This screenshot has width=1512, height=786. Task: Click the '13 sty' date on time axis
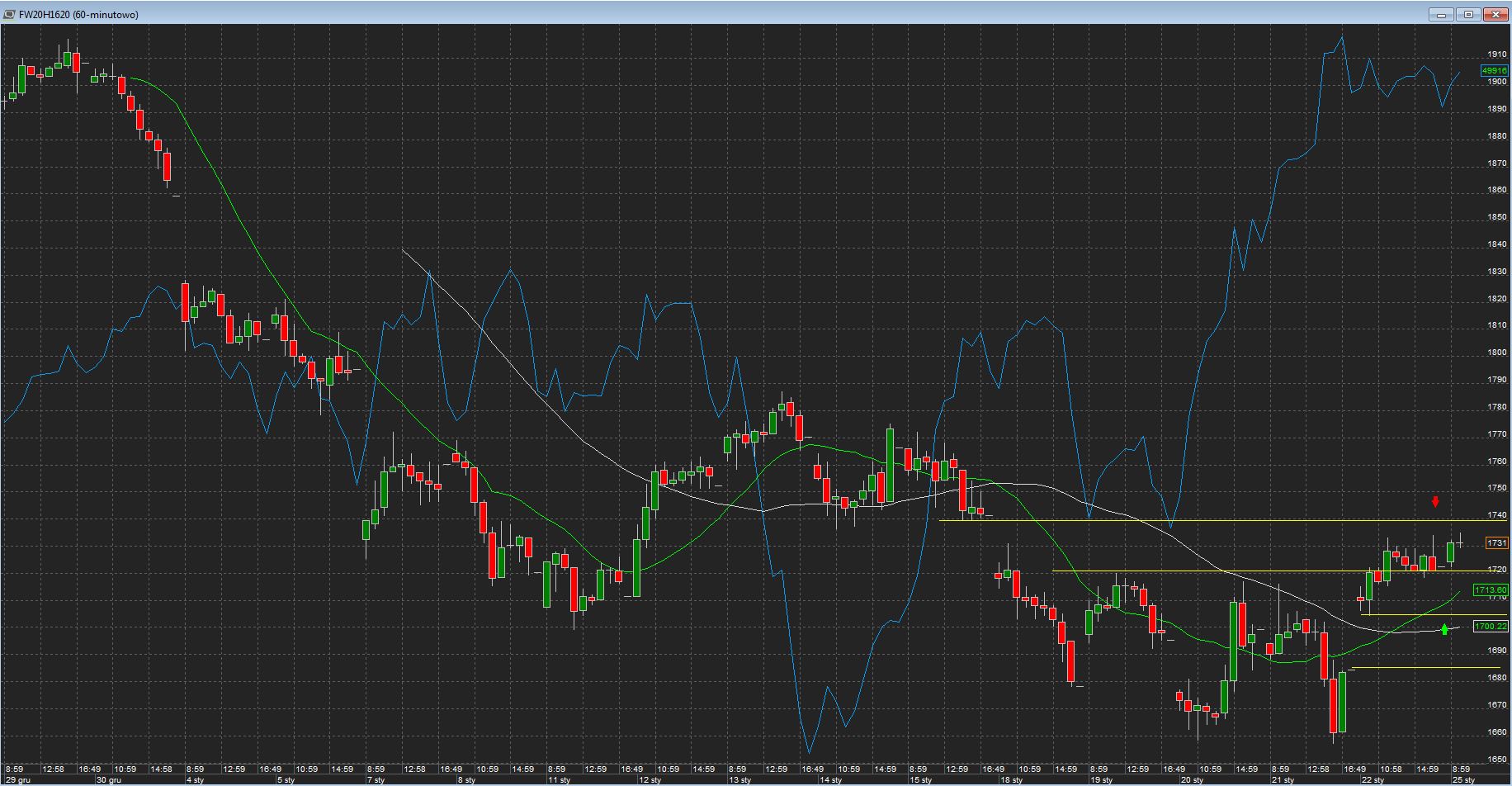739,780
